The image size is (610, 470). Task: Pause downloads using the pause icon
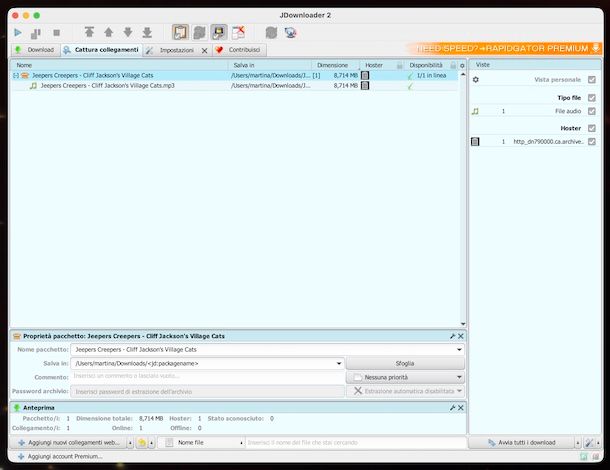[x=36, y=33]
